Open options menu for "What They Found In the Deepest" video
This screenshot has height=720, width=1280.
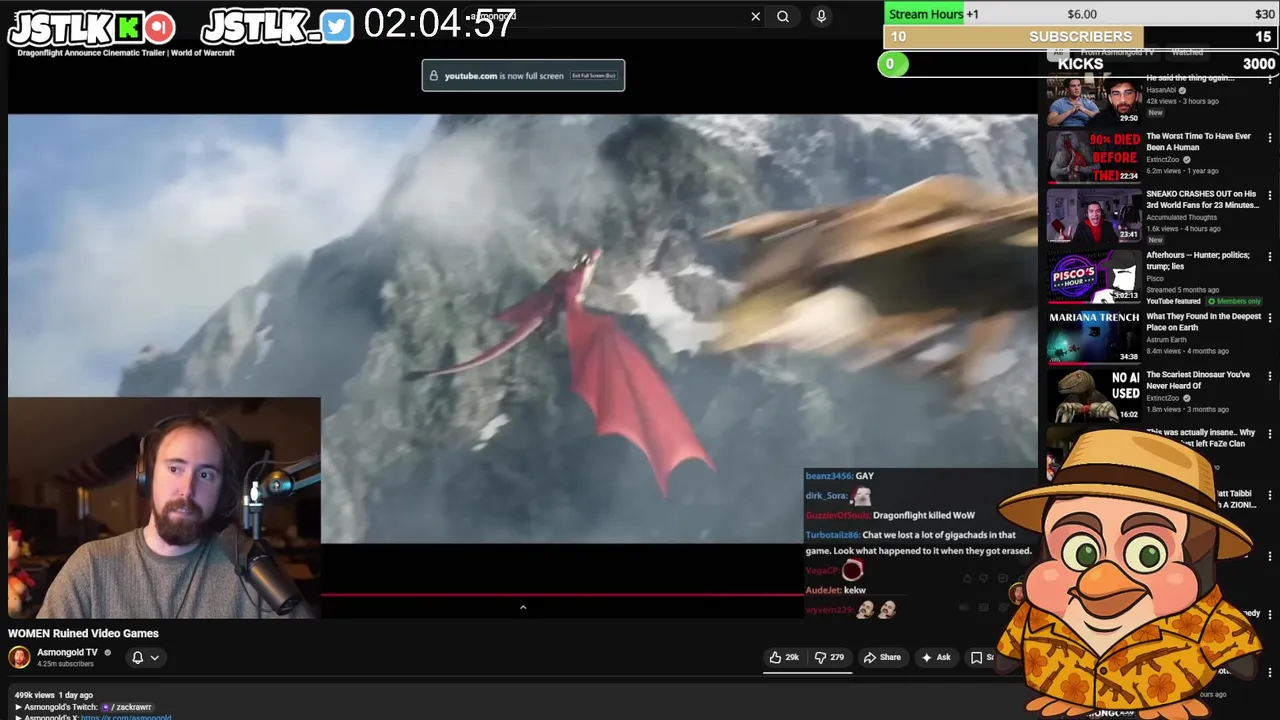[1270, 318]
